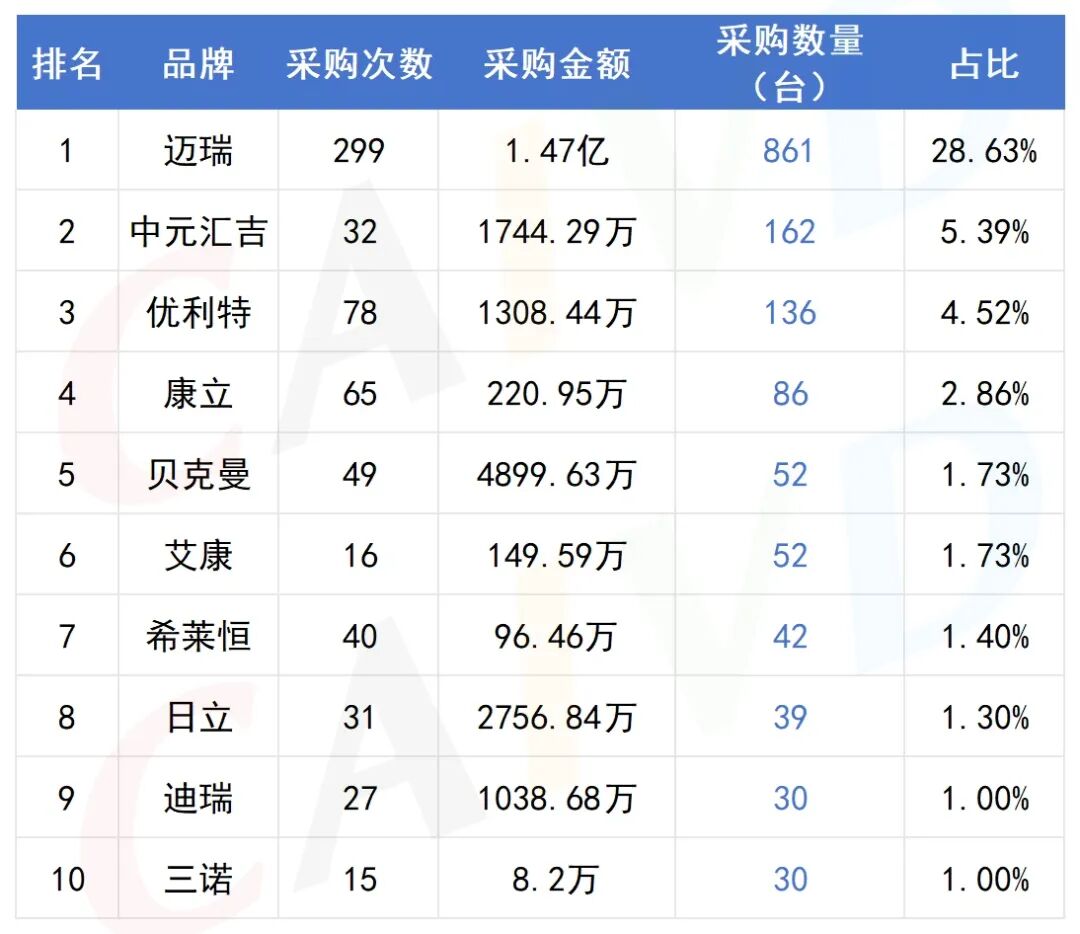The width and height of the screenshot is (1080, 934).
Task: Click share 1.00% in 迪瑞 row
Action: (x=985, y=798)
